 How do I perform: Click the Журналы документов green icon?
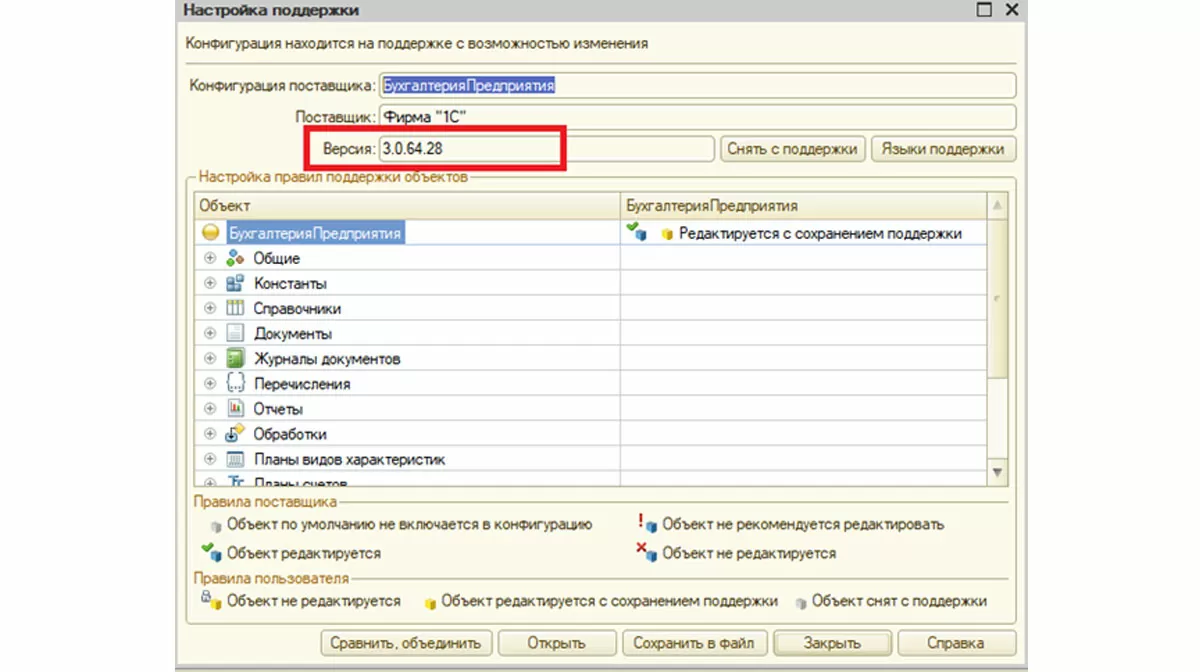pyautogui.click(x=235, y=358)
